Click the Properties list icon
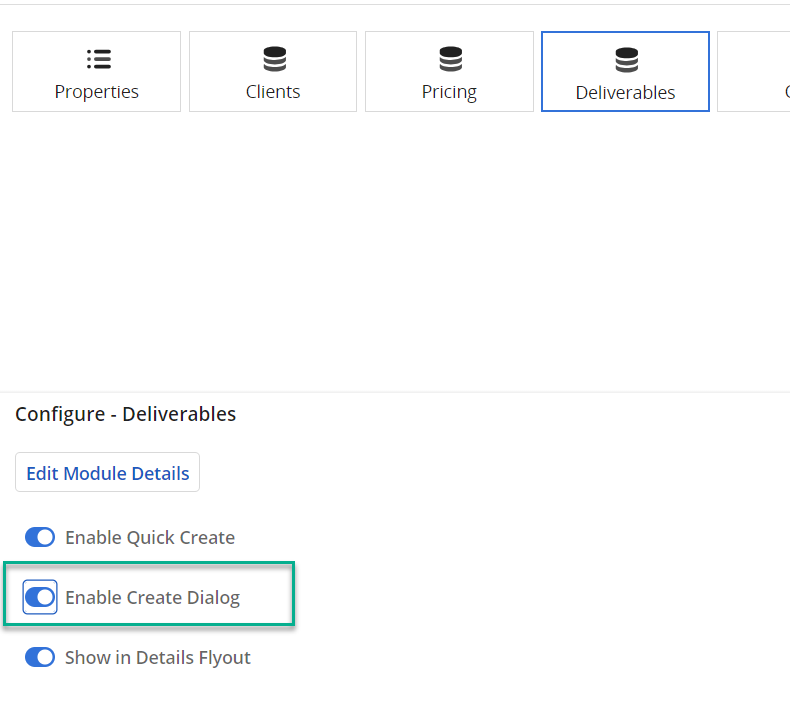This screenshot has height=726, width=790. [x=98, y=59]
